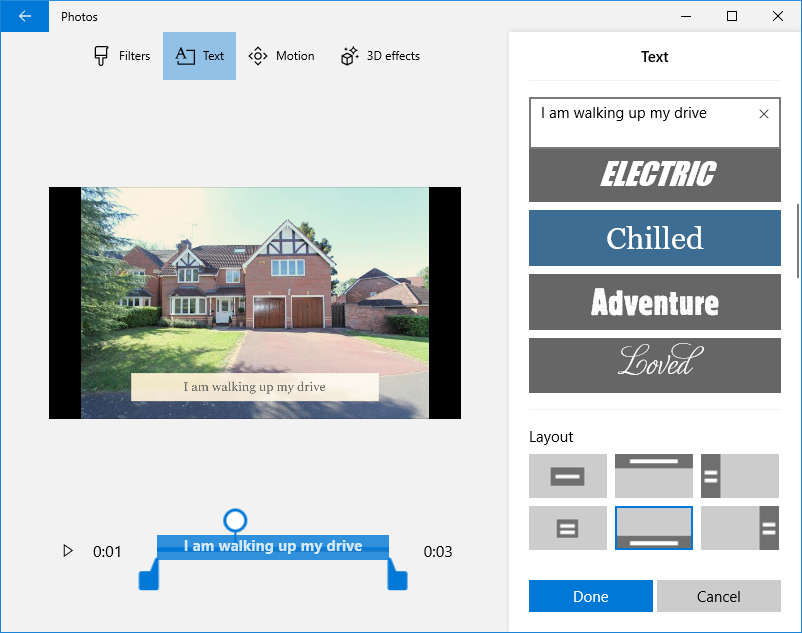Open the Filters tab
Image resolution: width=802 pixels, height=633 pixels.
122,56
